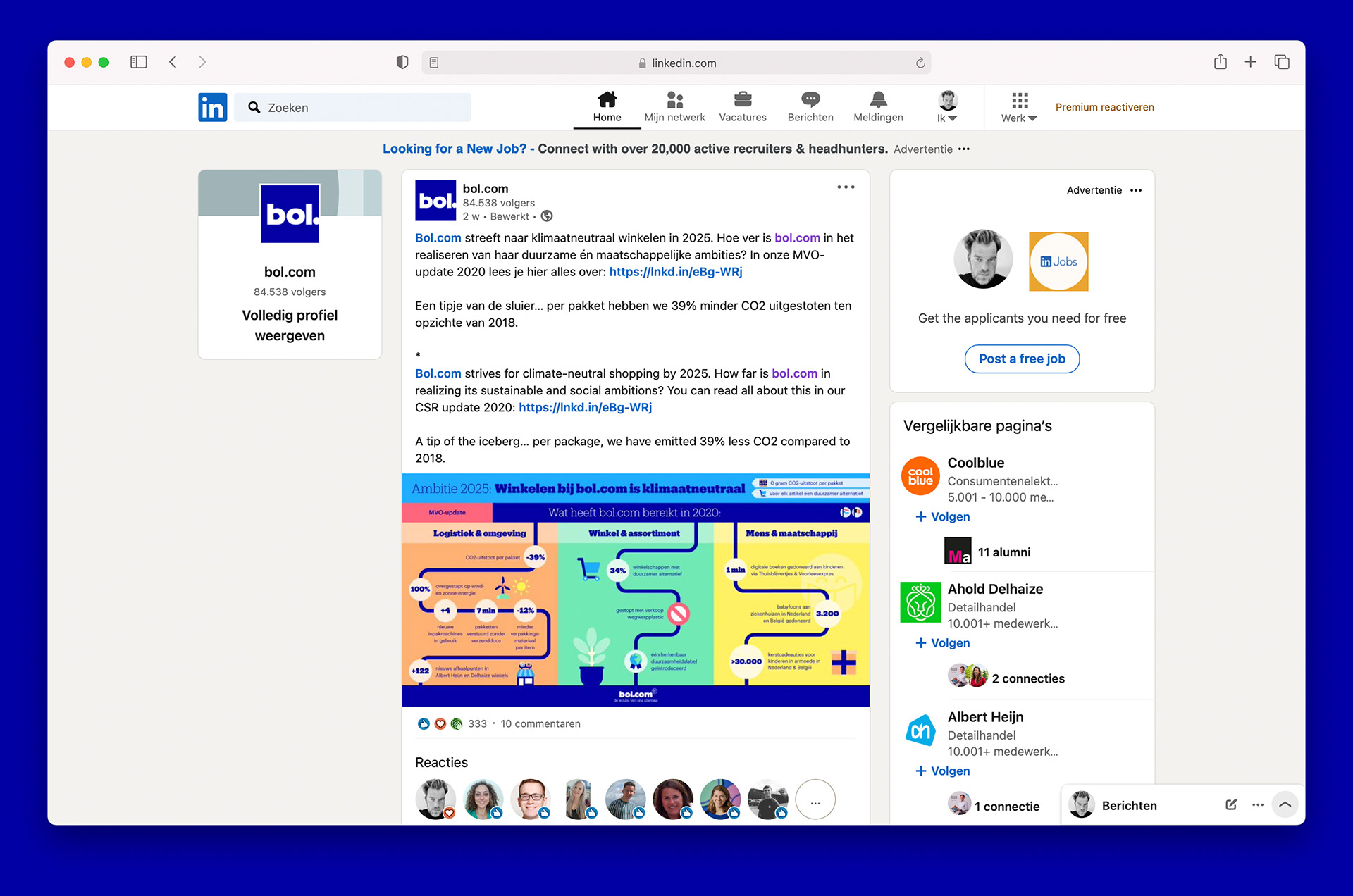The image size is (1353, 896).
Task: Open the klimaatneutraal infographic image
Action: (635, 590)
